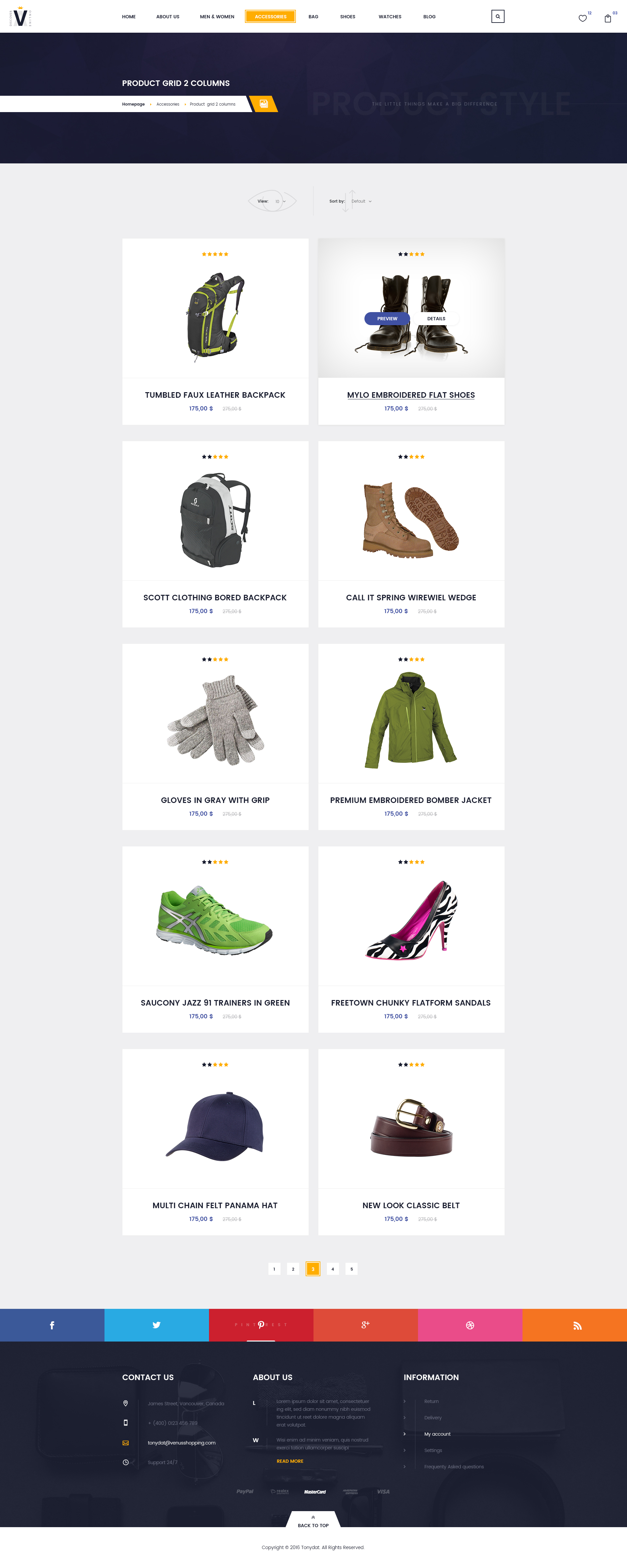
Task: Expand the View count dropdown
Action: 280,202
